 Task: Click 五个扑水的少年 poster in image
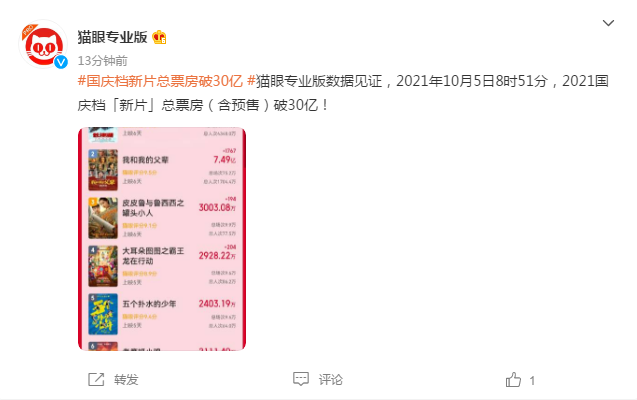pos(103,314)
